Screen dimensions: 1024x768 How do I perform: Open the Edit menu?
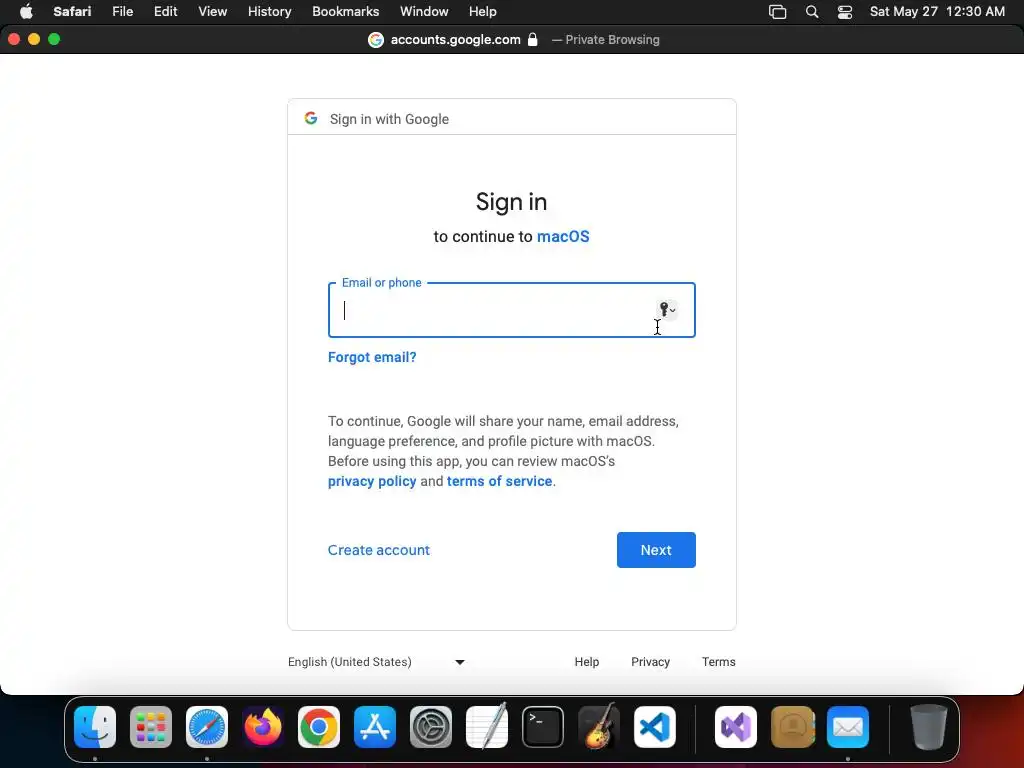(165, 12)
